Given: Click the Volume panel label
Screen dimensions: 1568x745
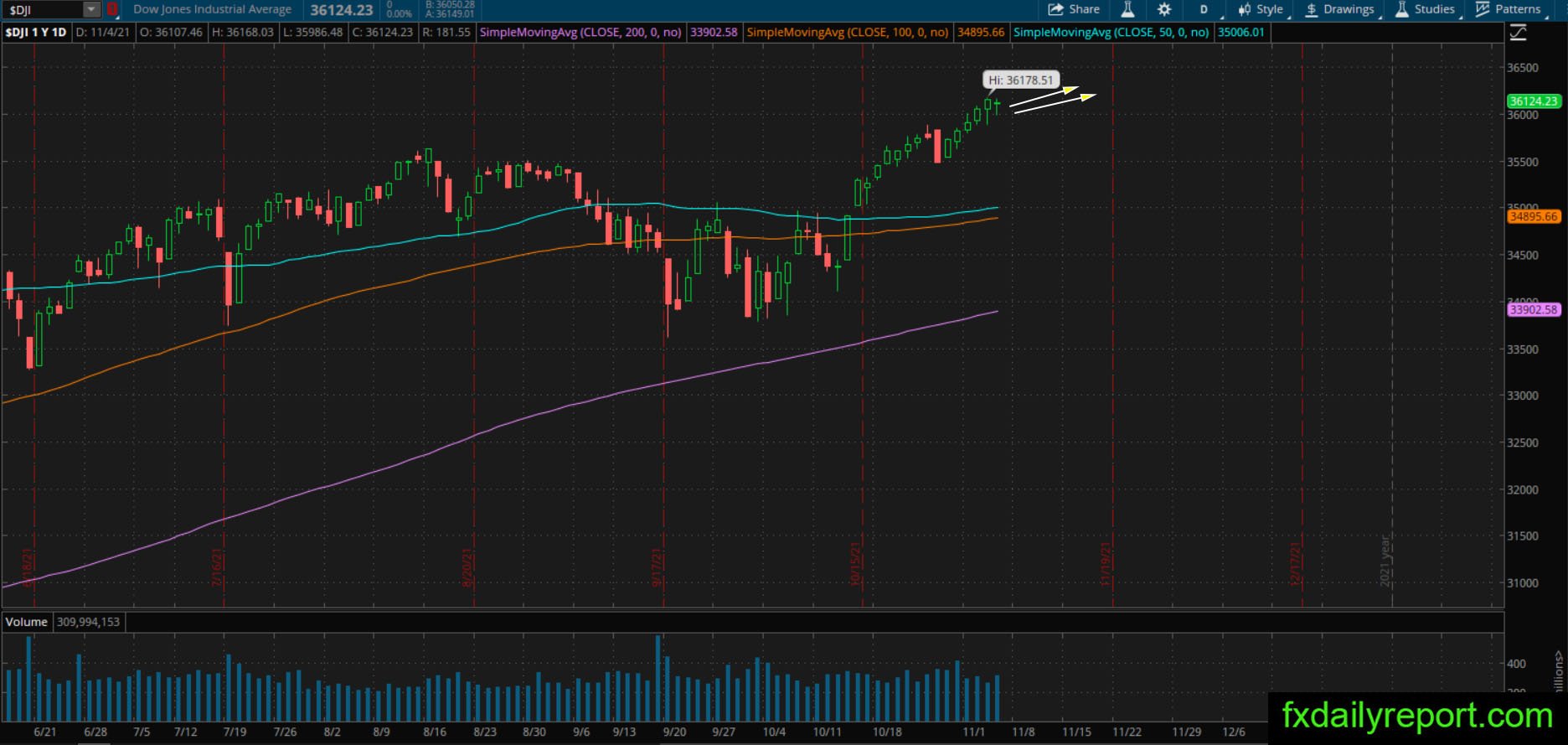Looking at the screenshot, I should coord(26,622).
